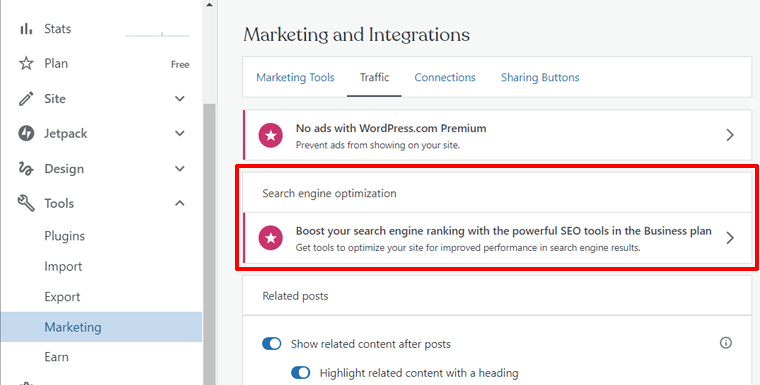Toggle Show related content after posts

[271, 344]
